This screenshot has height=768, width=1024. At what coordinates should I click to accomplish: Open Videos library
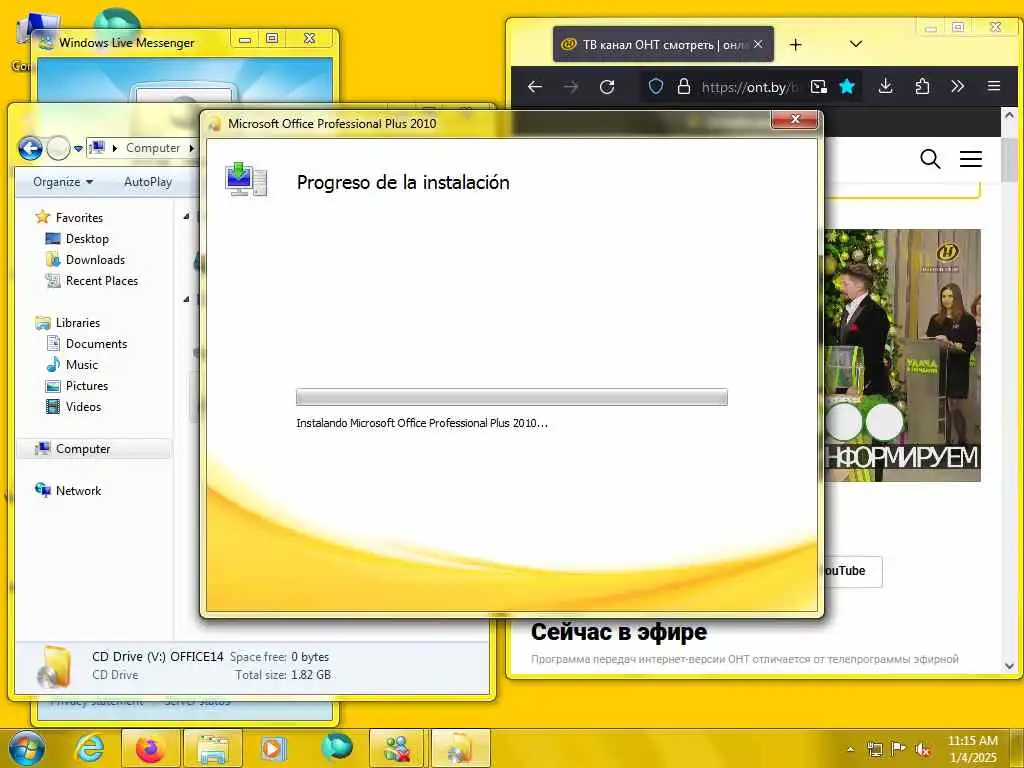pyautogui.click(x=84, y=406)
